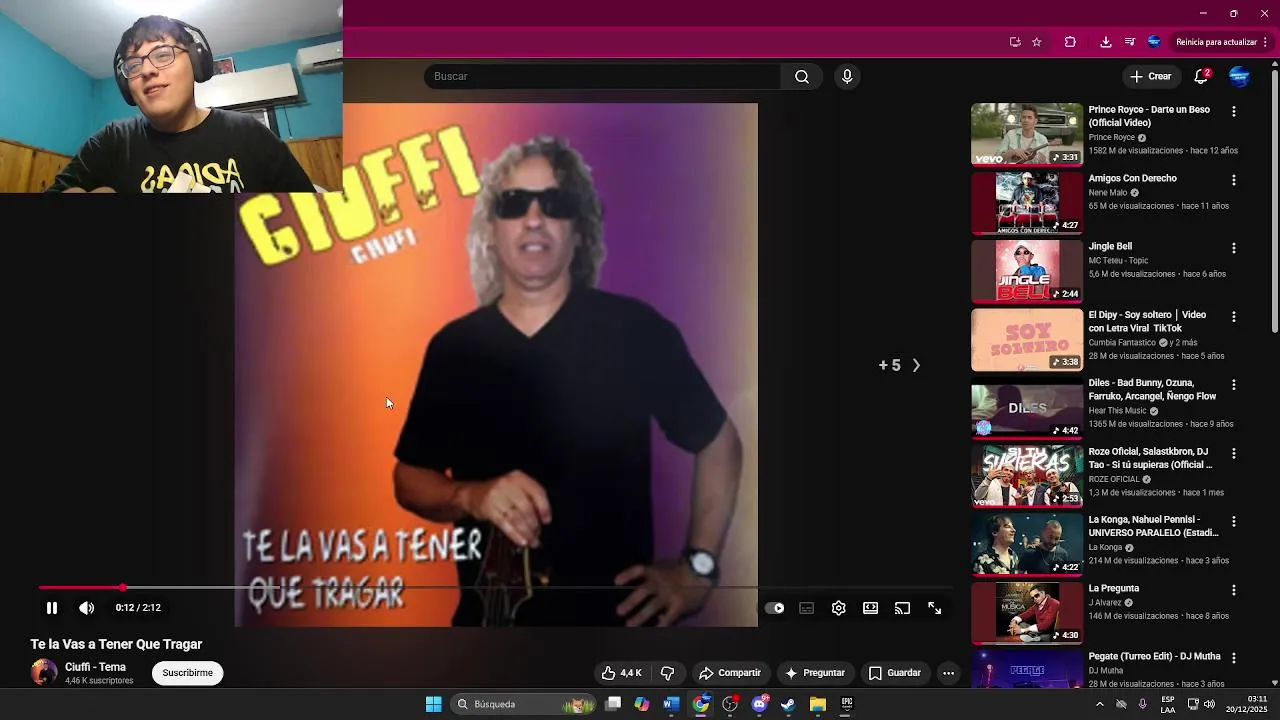The width and height of the screenshot is (1280, 720).
Task: Focus the Buscar search field
Action: click(x=603, y=77)
